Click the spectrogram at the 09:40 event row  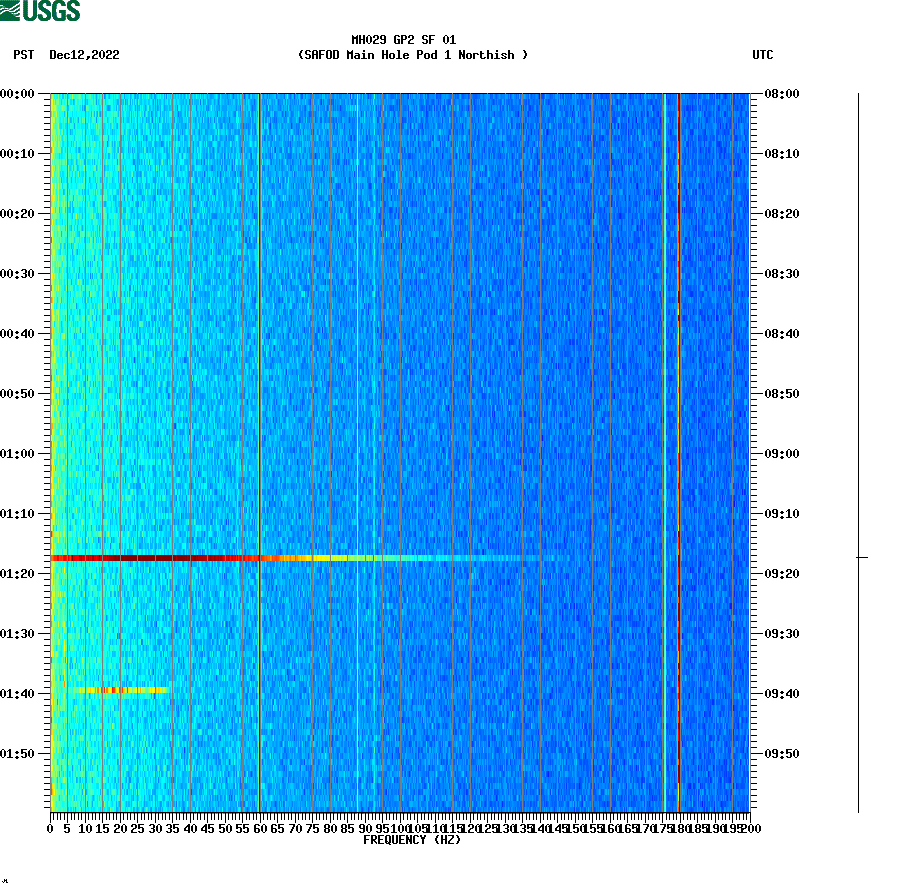[400, 690]
